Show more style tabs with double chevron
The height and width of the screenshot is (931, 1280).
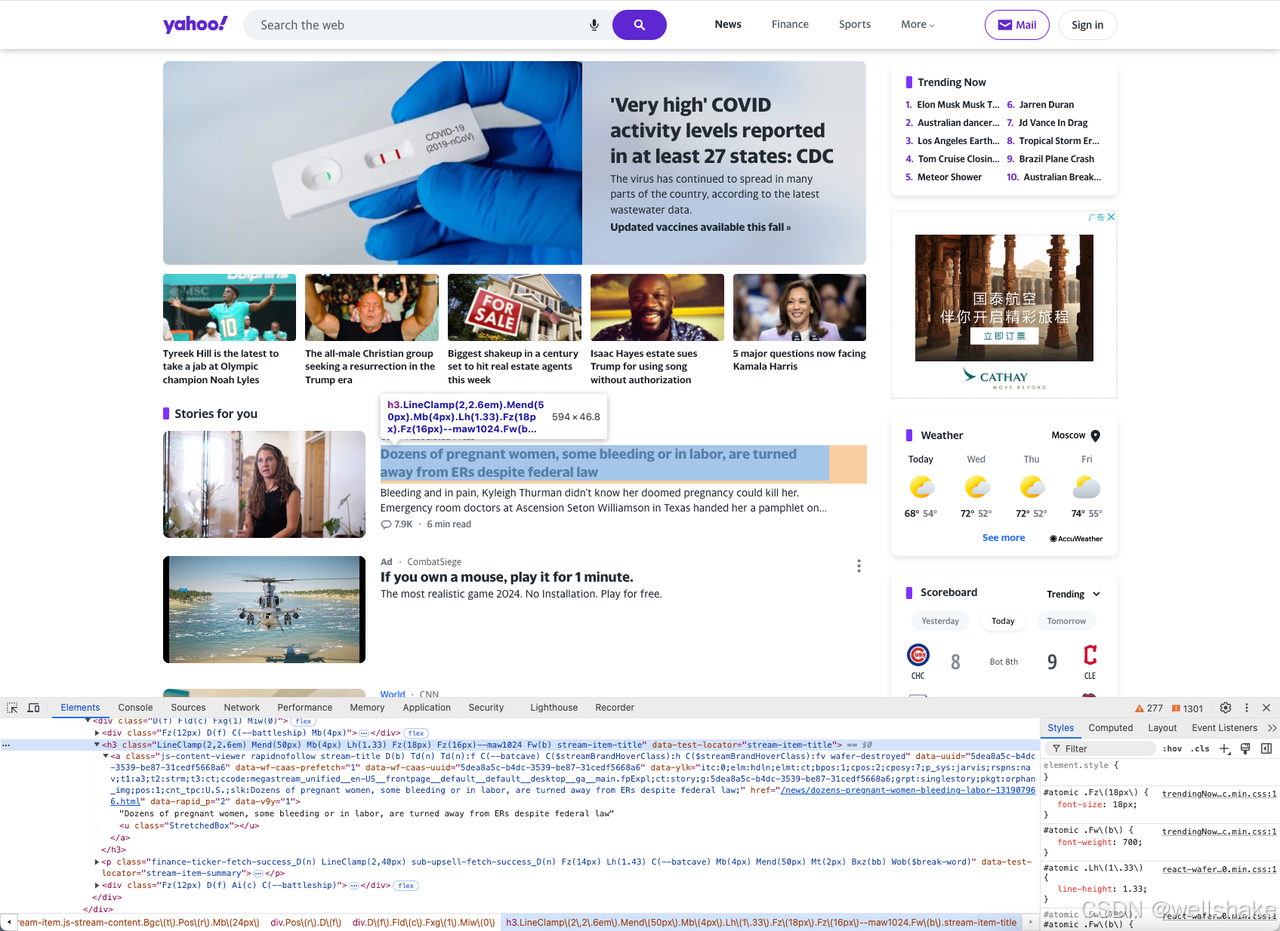coord(1272,728)
